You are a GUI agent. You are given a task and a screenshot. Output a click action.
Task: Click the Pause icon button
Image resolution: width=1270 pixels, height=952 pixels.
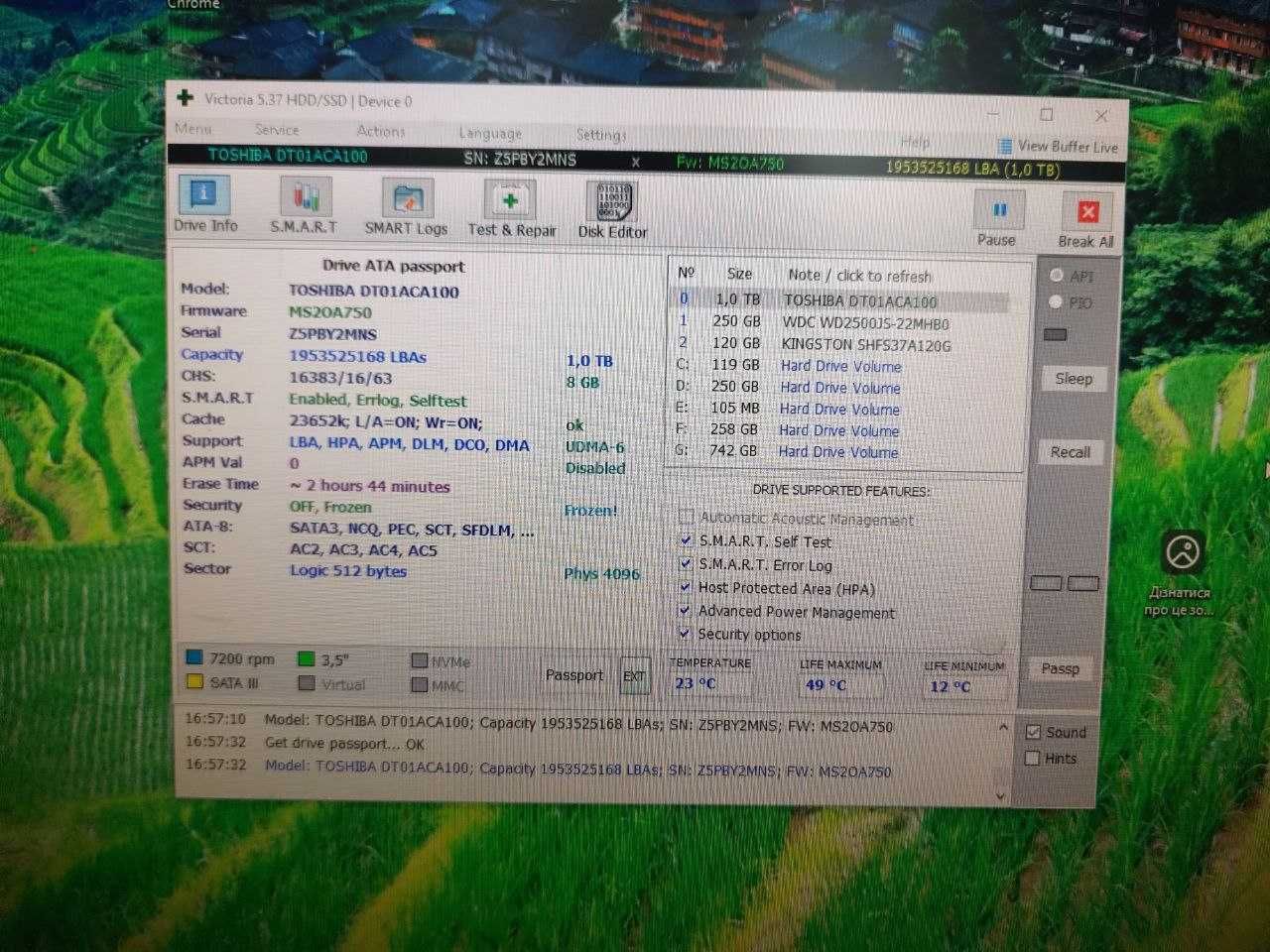[998, 210]
